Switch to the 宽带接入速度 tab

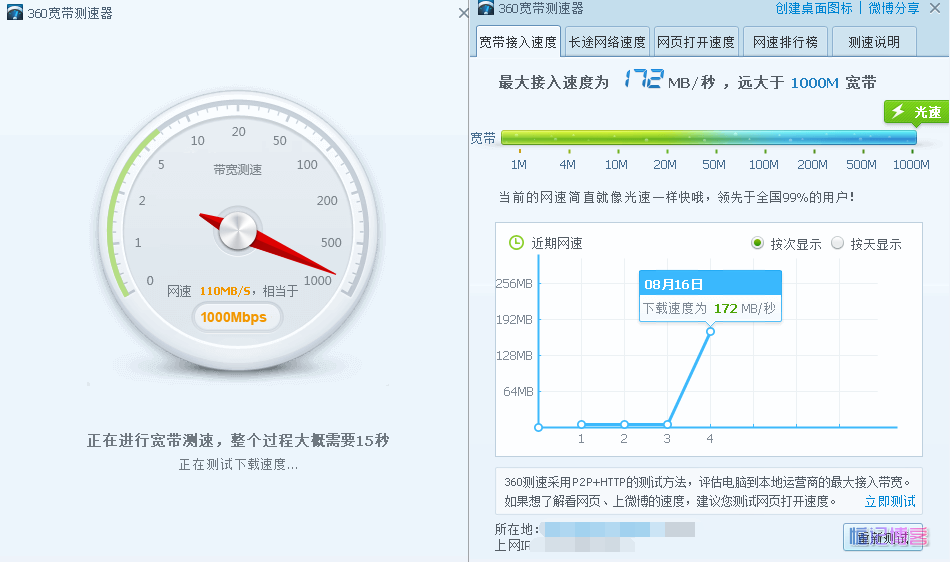pyautogui.click(x=518, y=42)
